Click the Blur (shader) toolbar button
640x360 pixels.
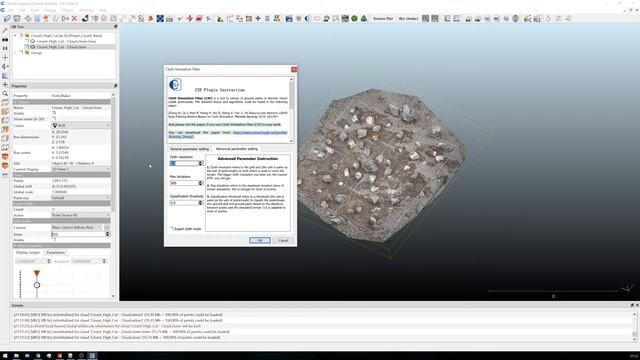[408, 19]
